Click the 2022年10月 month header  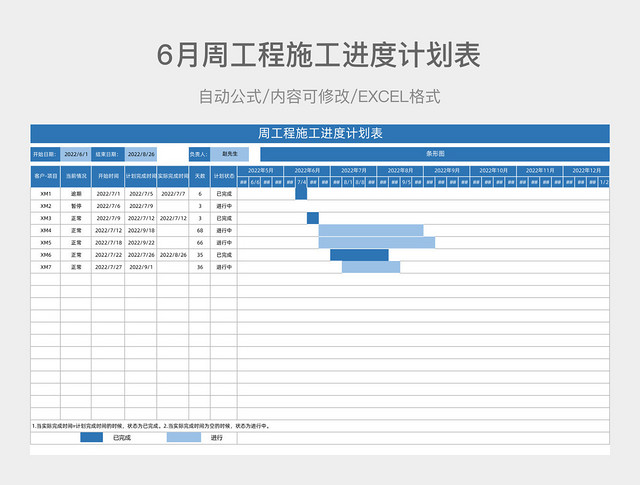493,171
